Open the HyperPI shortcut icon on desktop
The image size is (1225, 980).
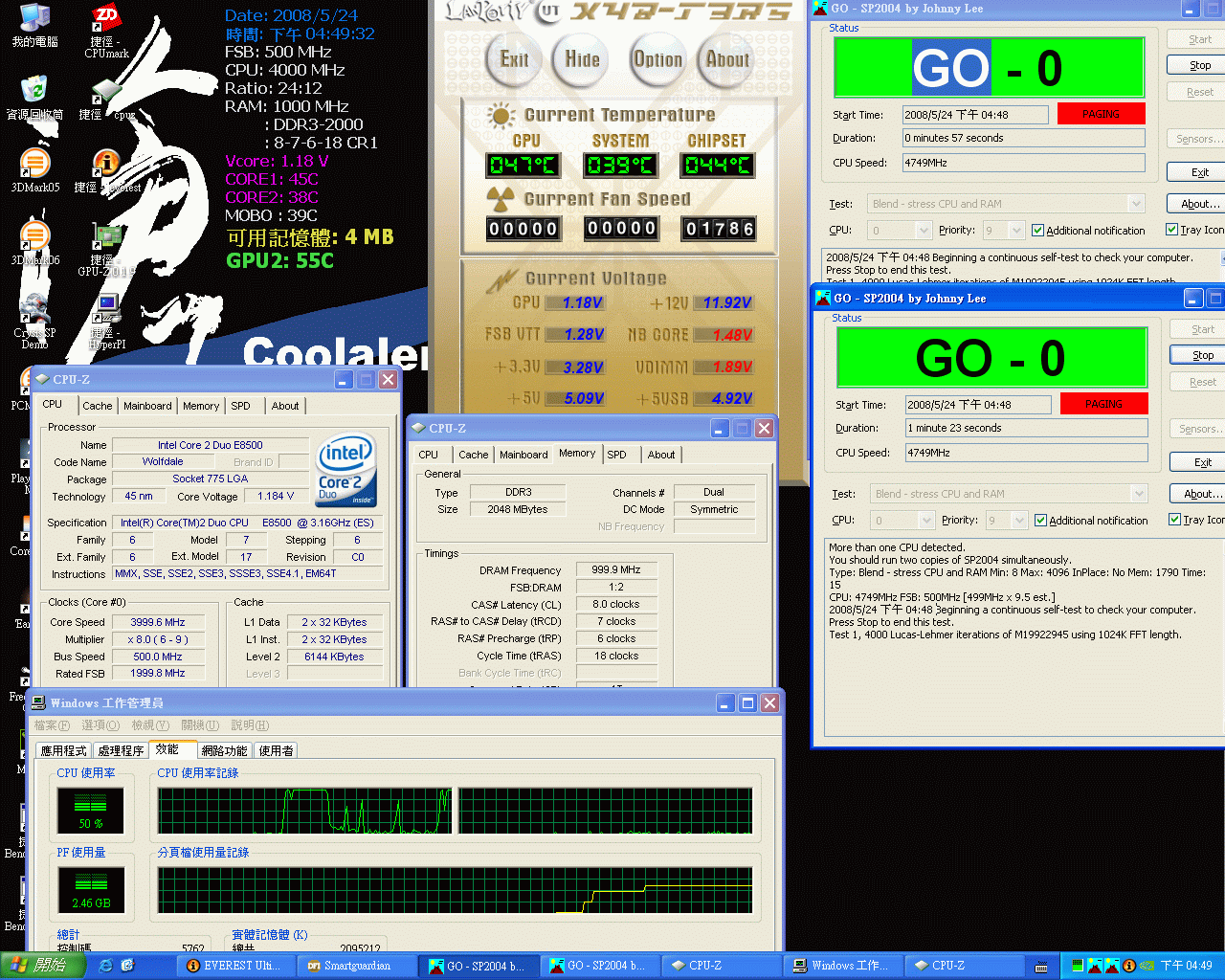click(x=106, y=322)
